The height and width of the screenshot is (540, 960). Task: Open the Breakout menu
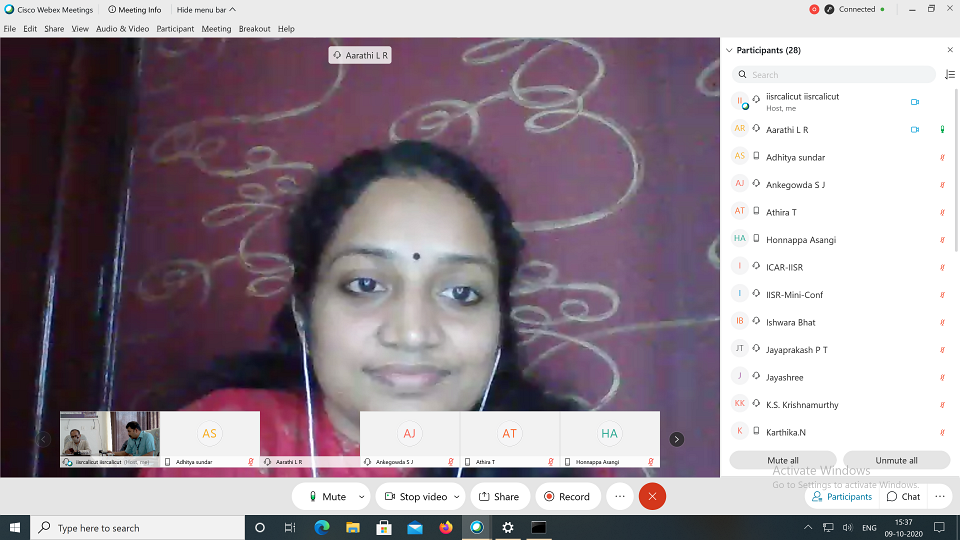click(x=254, y=29)
